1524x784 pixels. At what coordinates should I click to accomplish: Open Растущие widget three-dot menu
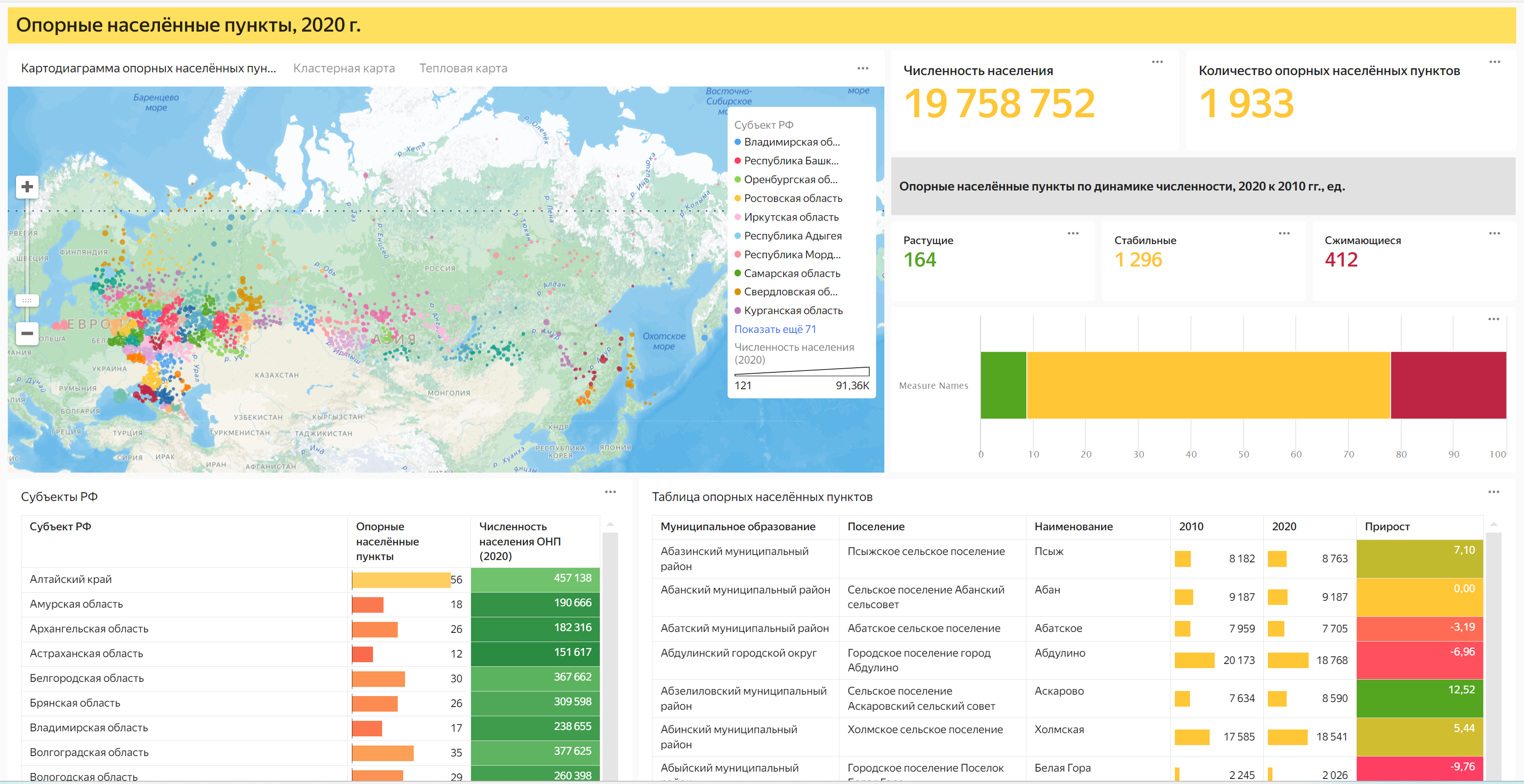coord(1073,234)
